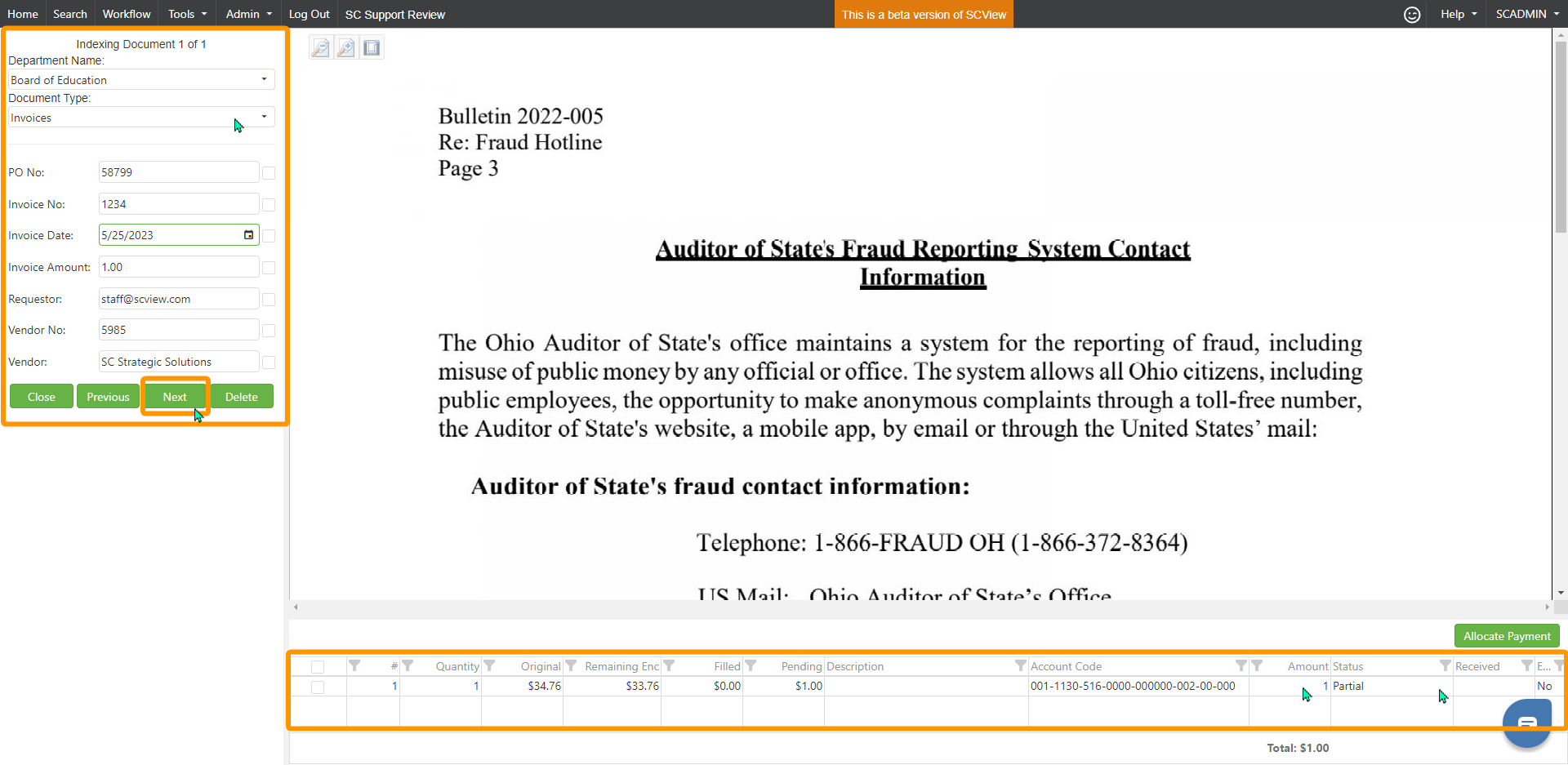Screen dimensions: 1568x765
Task: Open SC Support Review menu item
Action: point(395,15)
